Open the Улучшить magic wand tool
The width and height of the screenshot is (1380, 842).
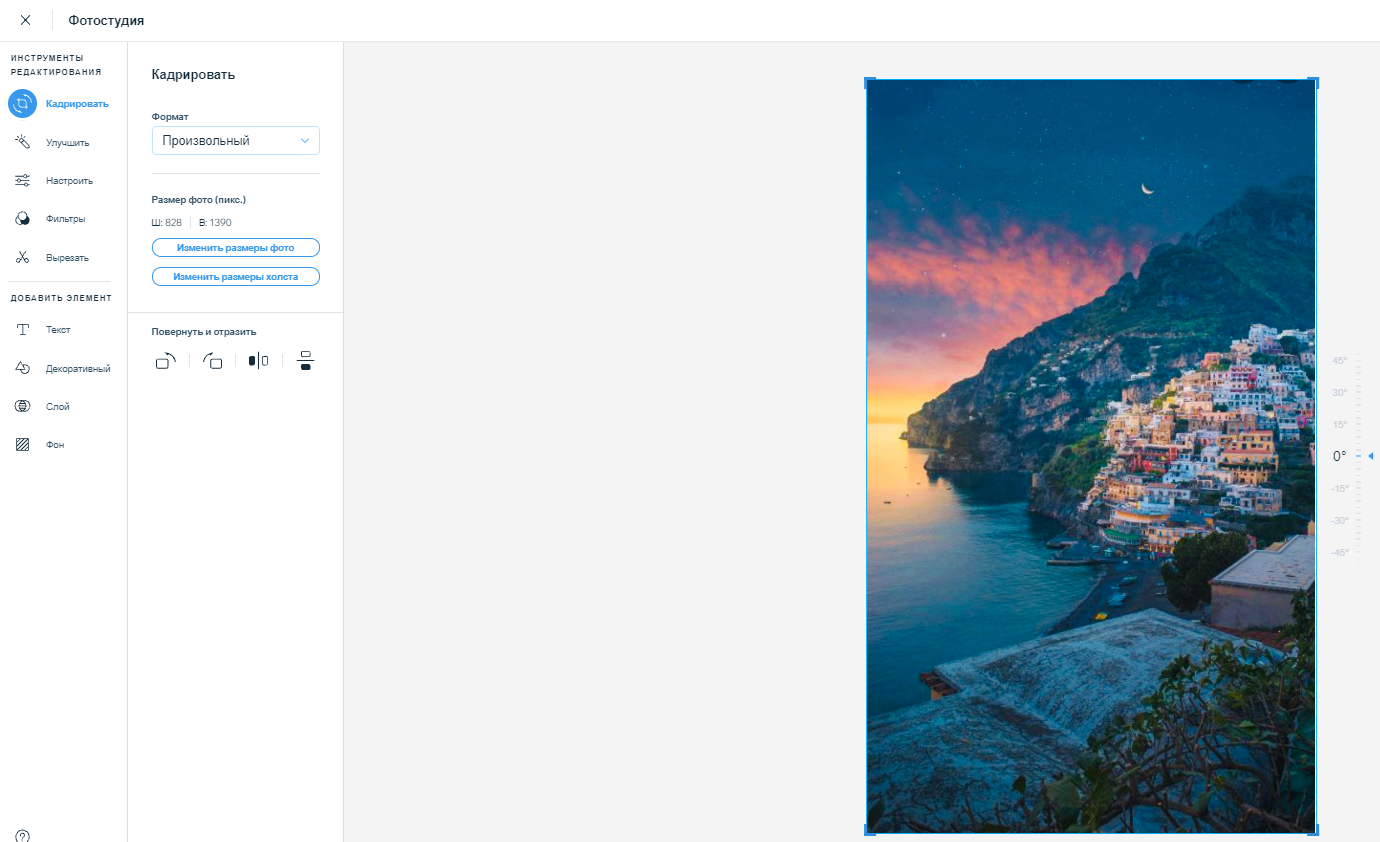coord(22,142)
